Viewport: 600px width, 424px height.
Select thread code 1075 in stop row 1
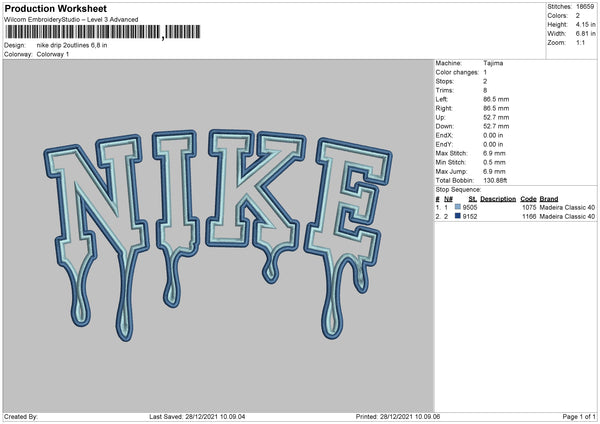(x=529, y=207)
